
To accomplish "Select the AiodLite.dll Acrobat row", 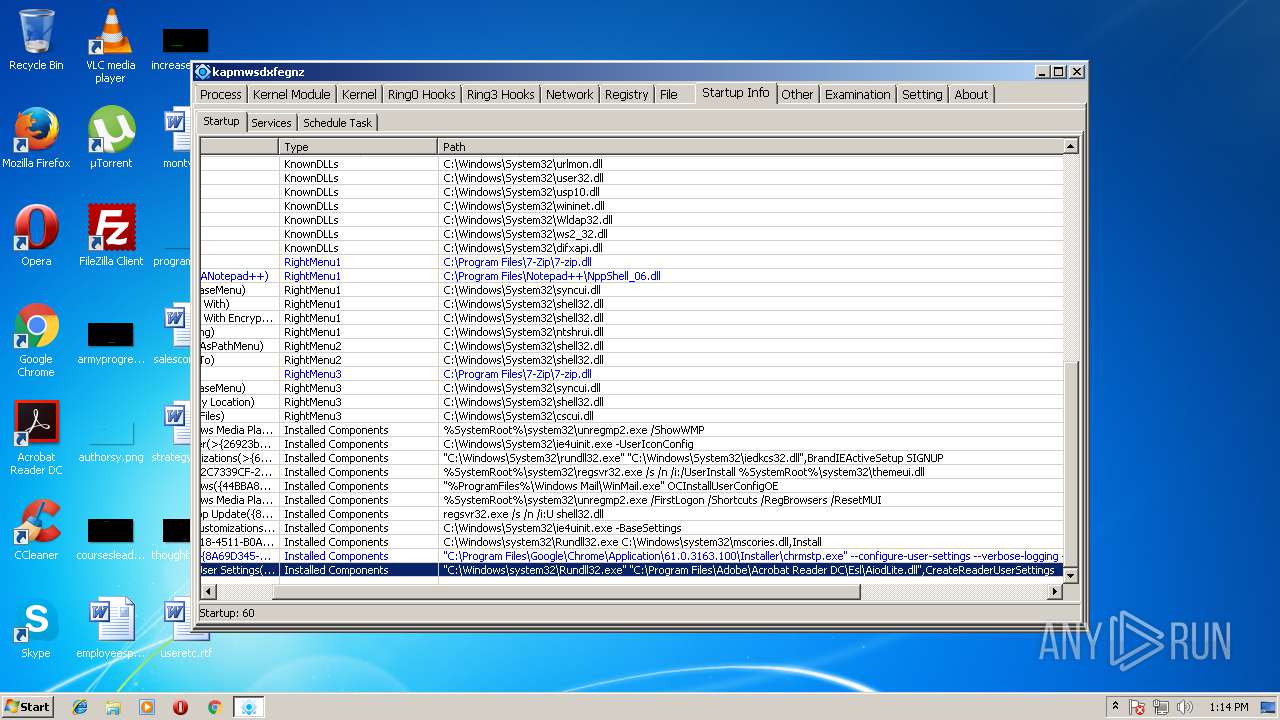I will [631, 569].
